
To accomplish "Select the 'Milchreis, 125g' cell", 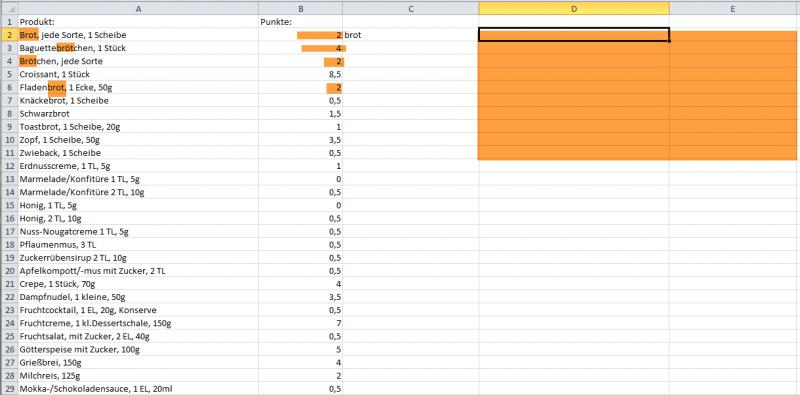I will pyautogui.click(x=138, y=375).
